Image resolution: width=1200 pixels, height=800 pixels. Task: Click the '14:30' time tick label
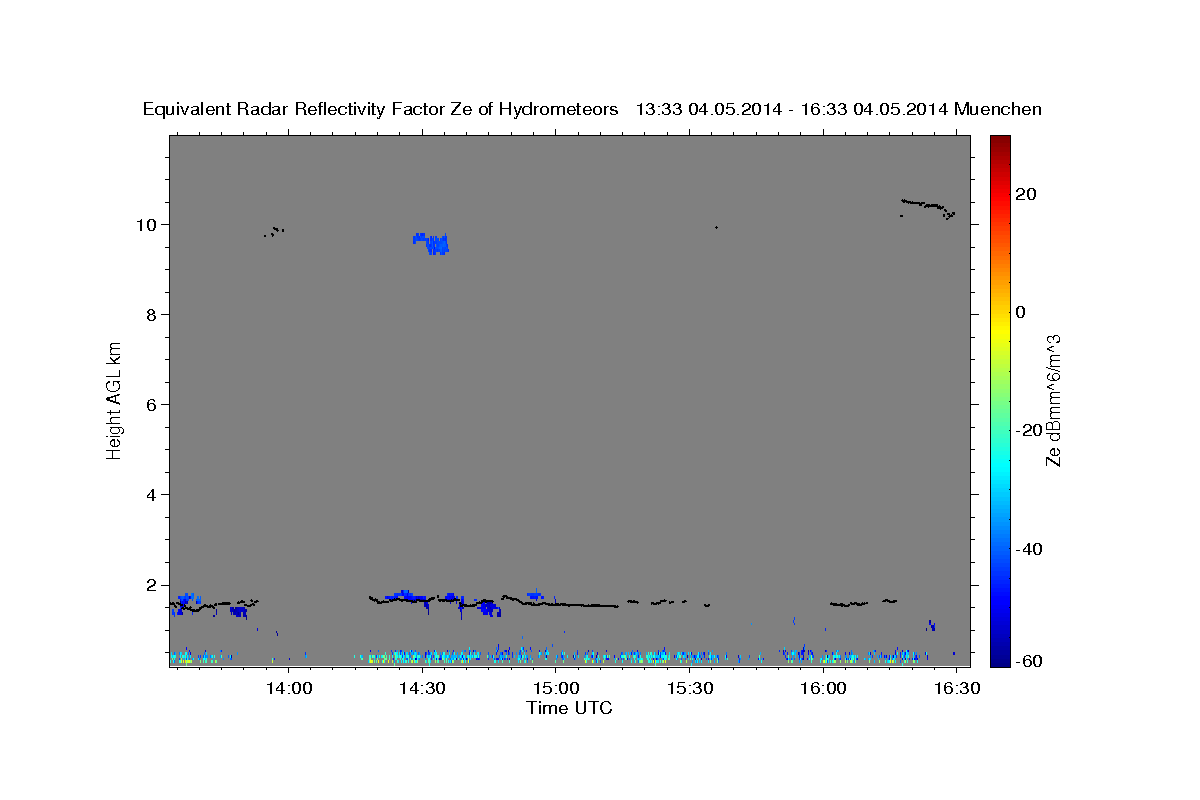point(423,689)
